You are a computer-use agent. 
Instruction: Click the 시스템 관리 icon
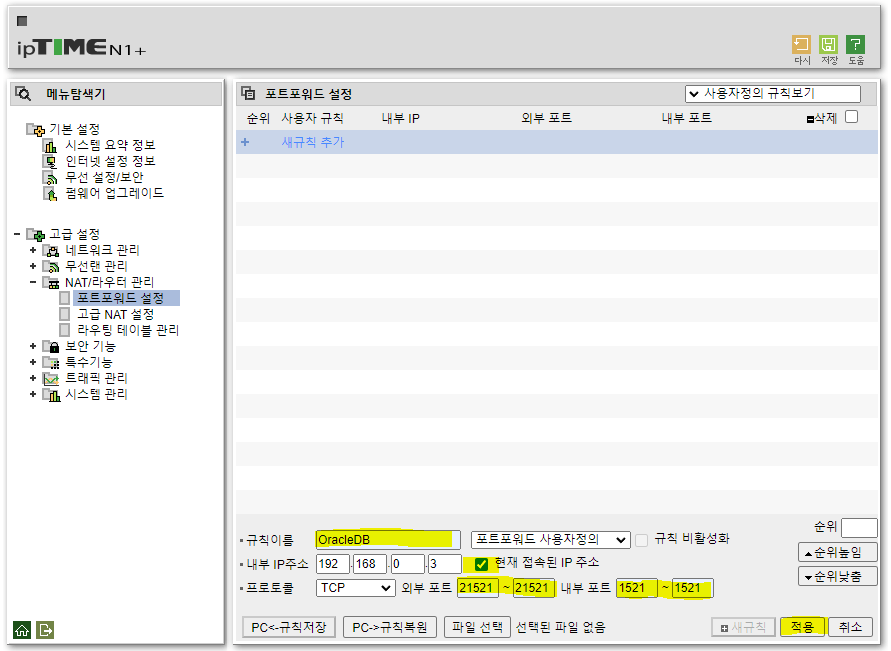[51, 394]
